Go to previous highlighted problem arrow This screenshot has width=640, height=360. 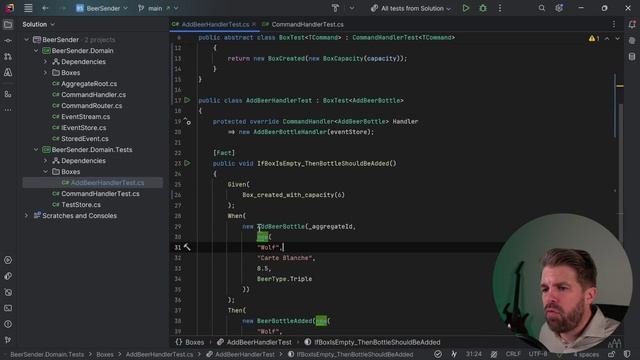[x=607, y=38]
